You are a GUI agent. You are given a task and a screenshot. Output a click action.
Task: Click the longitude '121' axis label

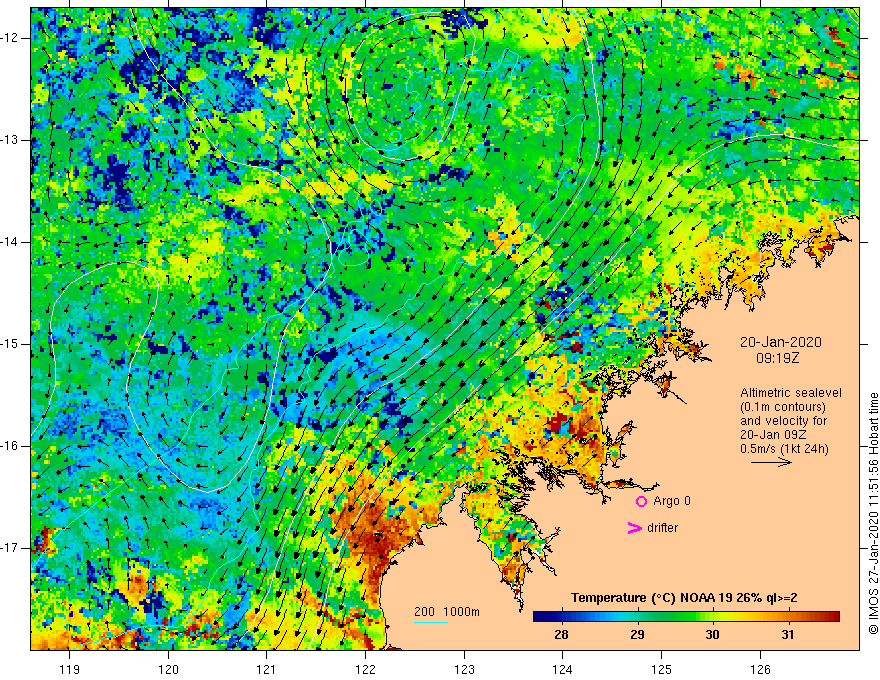[267, 669]
